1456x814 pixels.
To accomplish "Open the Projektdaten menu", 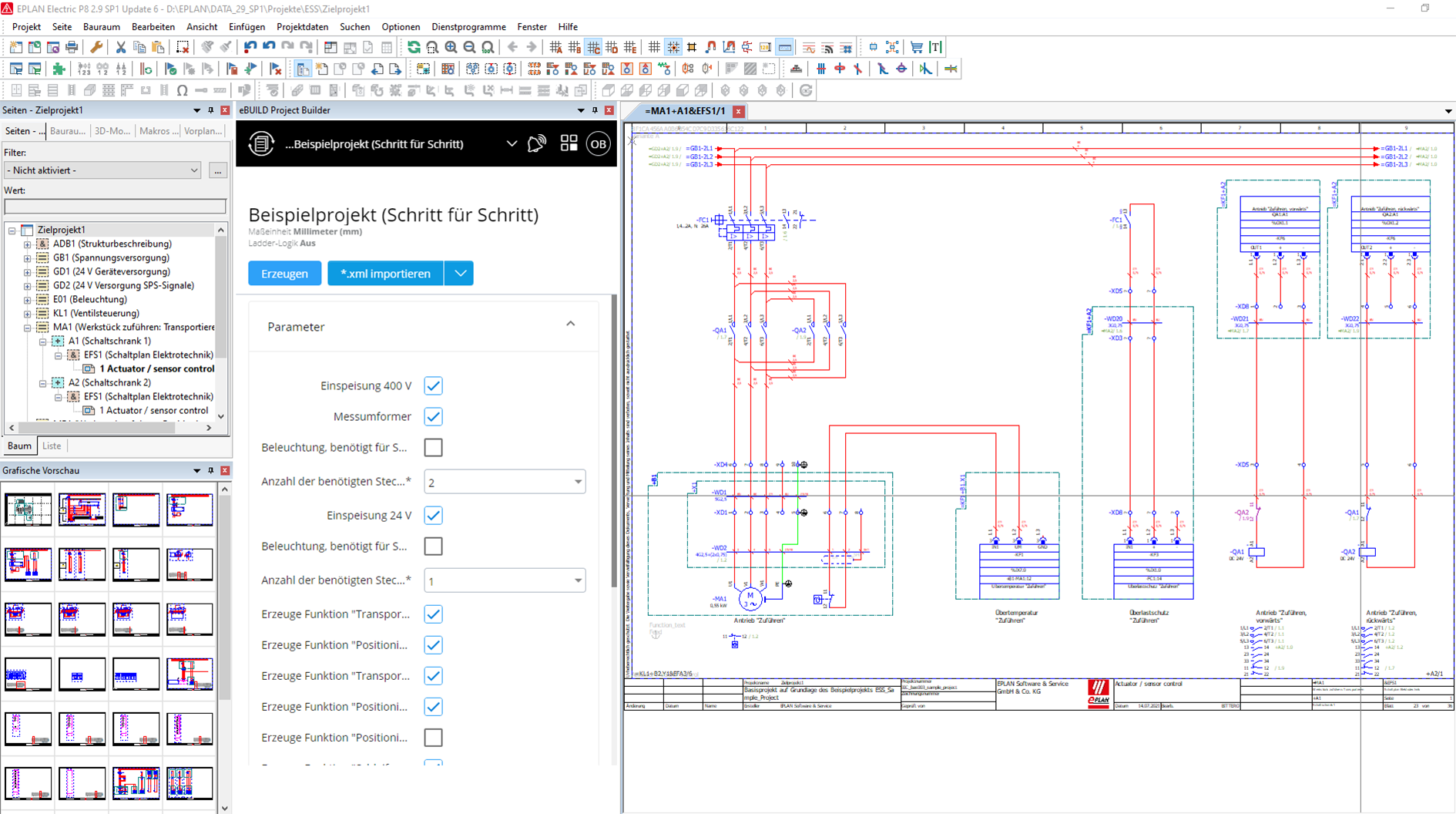I will [302, 26].
